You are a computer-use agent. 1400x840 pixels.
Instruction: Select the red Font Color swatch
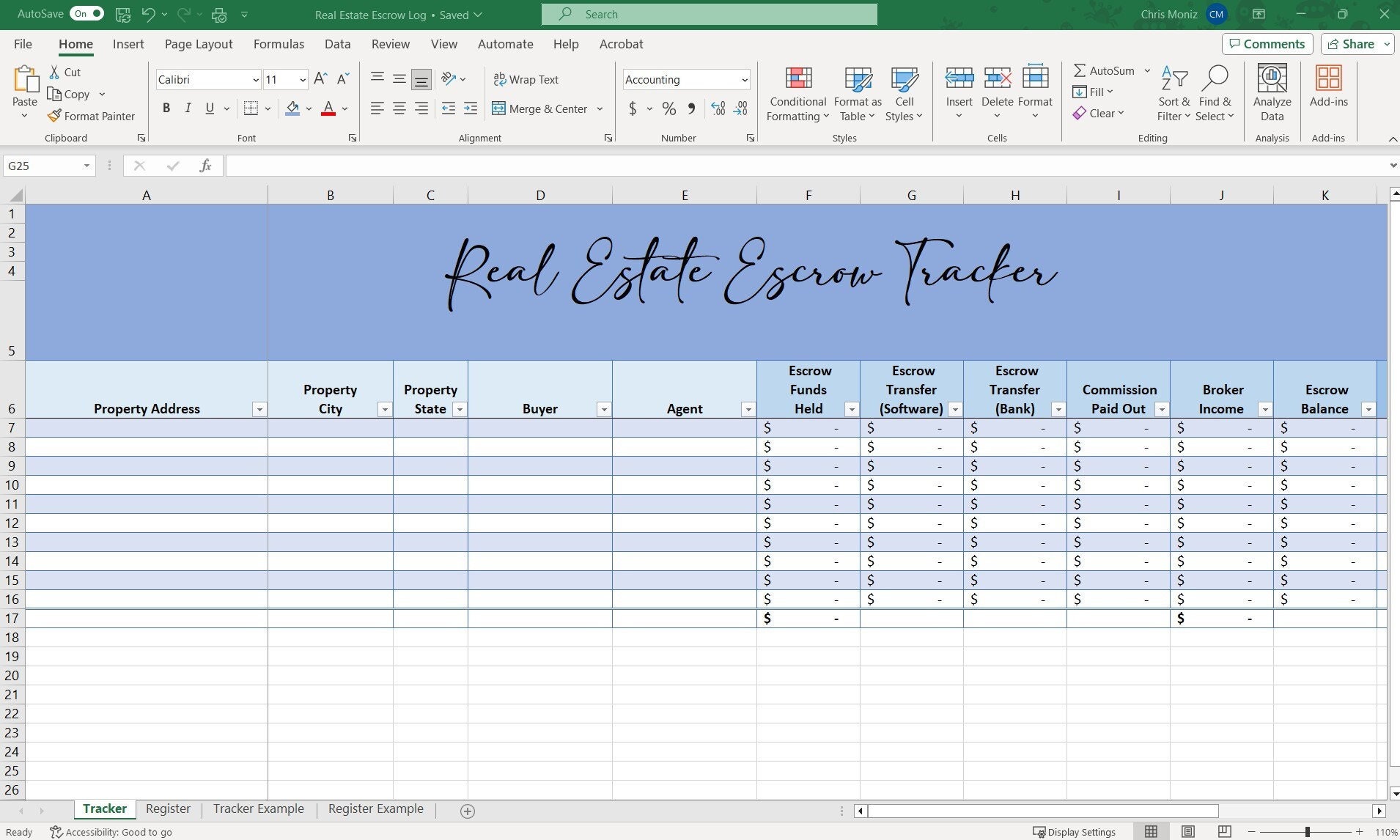click(328, 108)
